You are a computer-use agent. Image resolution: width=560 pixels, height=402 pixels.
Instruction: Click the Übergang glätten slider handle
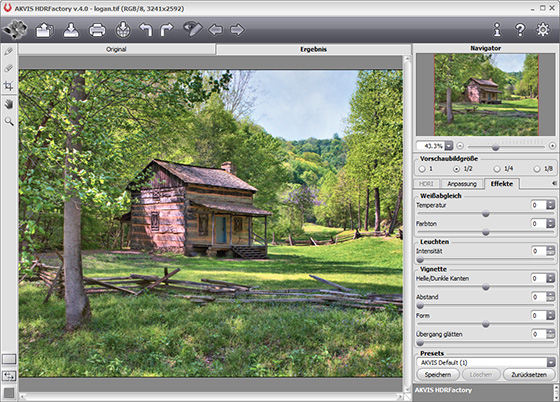[x=420, y=343]
